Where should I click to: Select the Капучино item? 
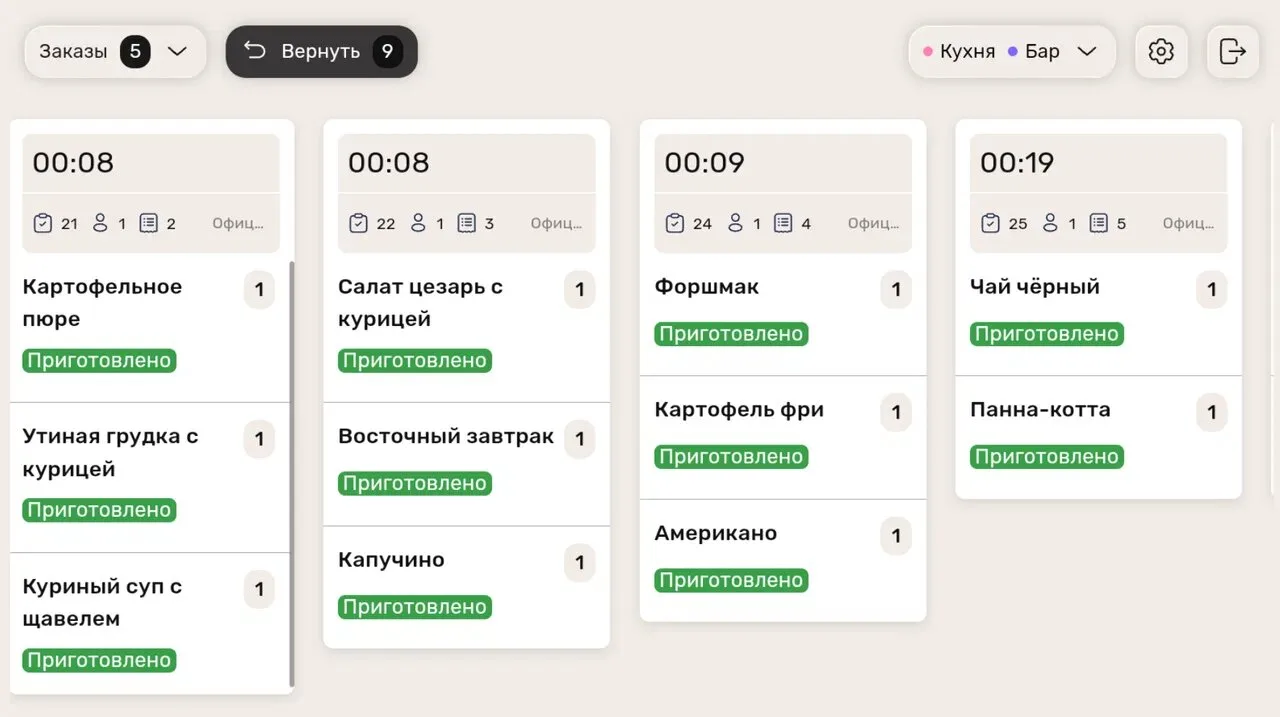tap(466, 587)
